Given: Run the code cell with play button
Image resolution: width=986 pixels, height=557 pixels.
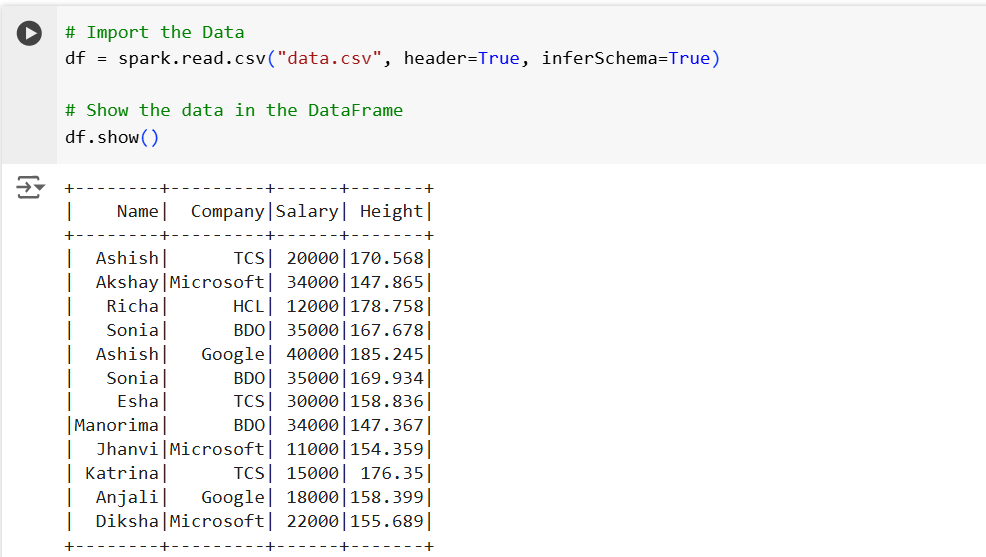Looking at the screenshot, I should 30,33.
